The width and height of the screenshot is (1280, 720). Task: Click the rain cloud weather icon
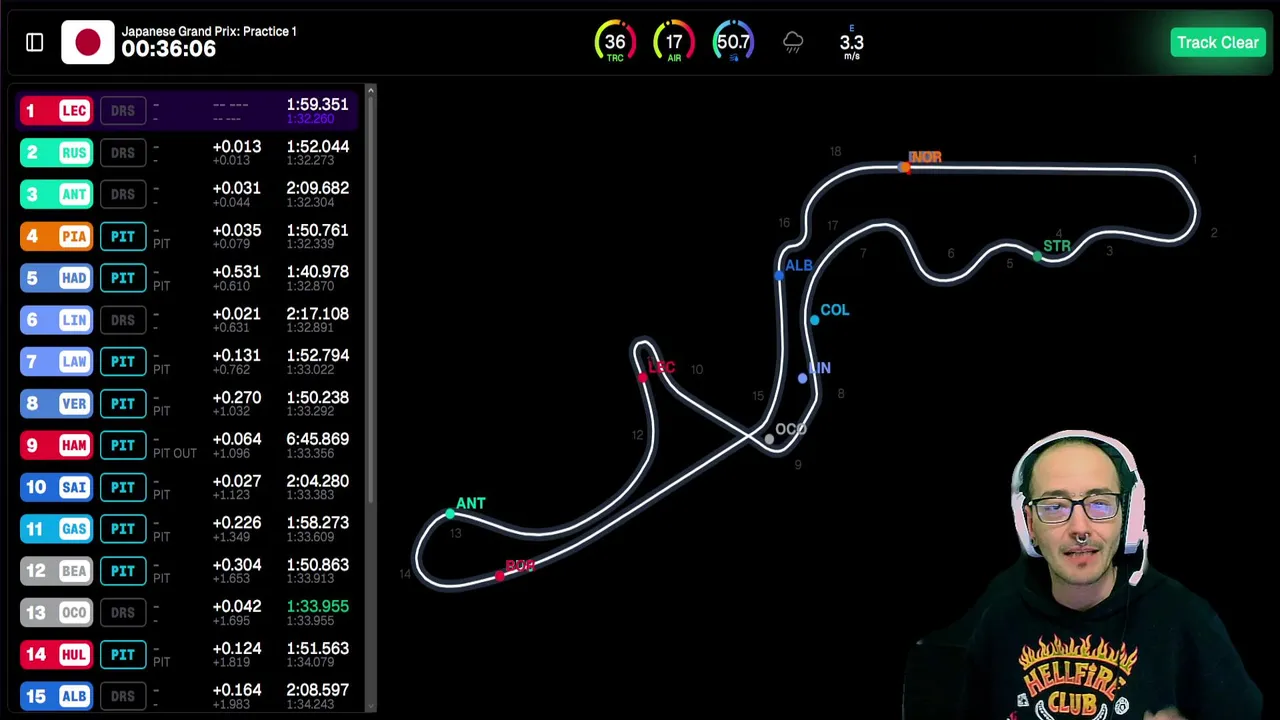click(x=793, y=42)
